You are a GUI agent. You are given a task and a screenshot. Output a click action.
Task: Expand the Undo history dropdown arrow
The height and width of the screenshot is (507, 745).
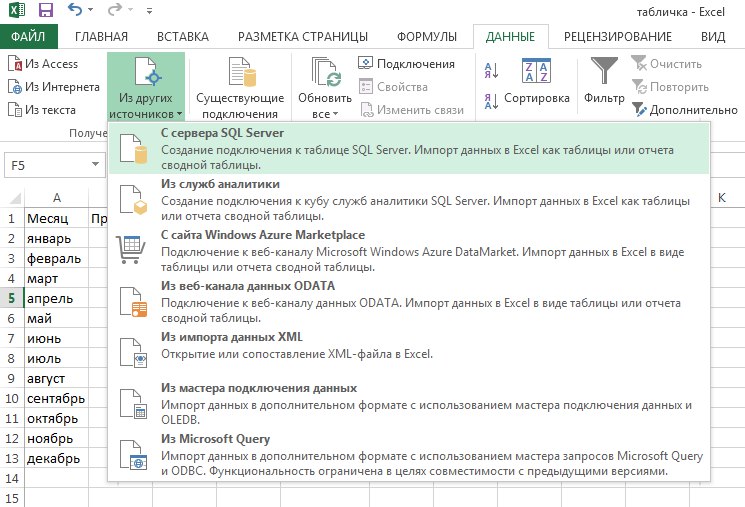point(90,10)
